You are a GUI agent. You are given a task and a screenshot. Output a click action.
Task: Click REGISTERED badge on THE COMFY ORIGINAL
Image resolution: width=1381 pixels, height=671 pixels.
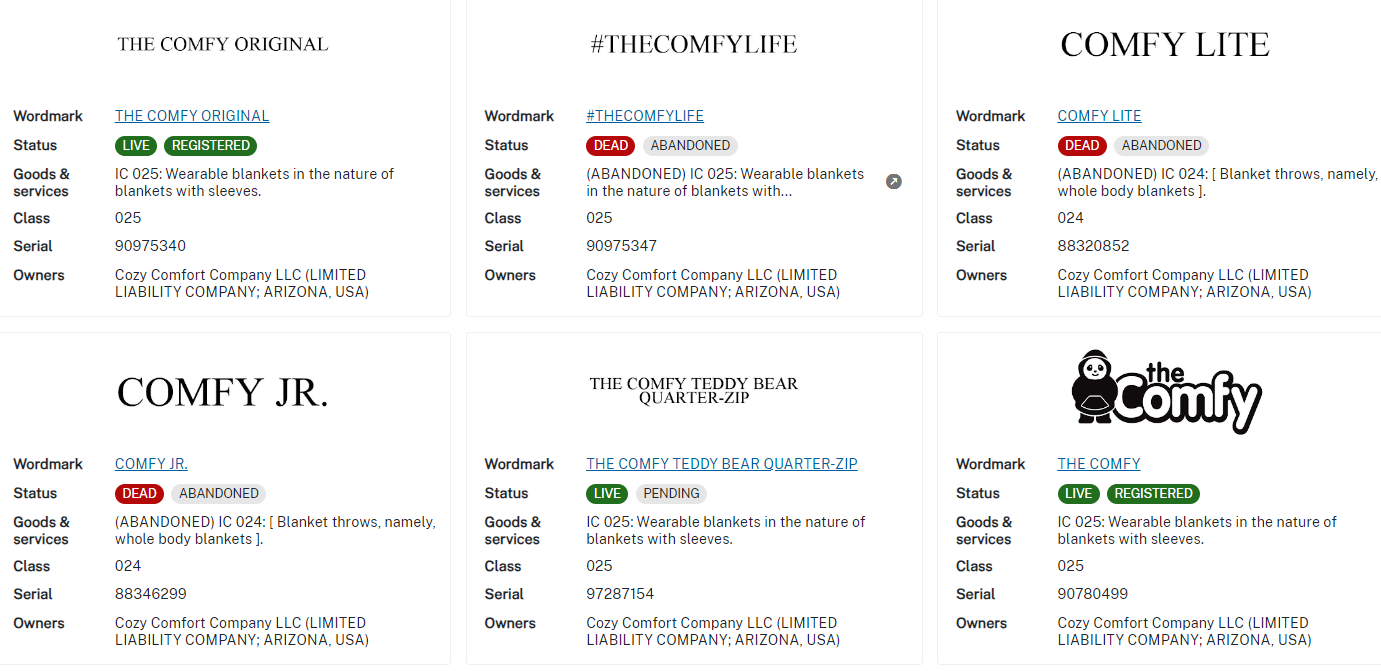click(210, 146)
